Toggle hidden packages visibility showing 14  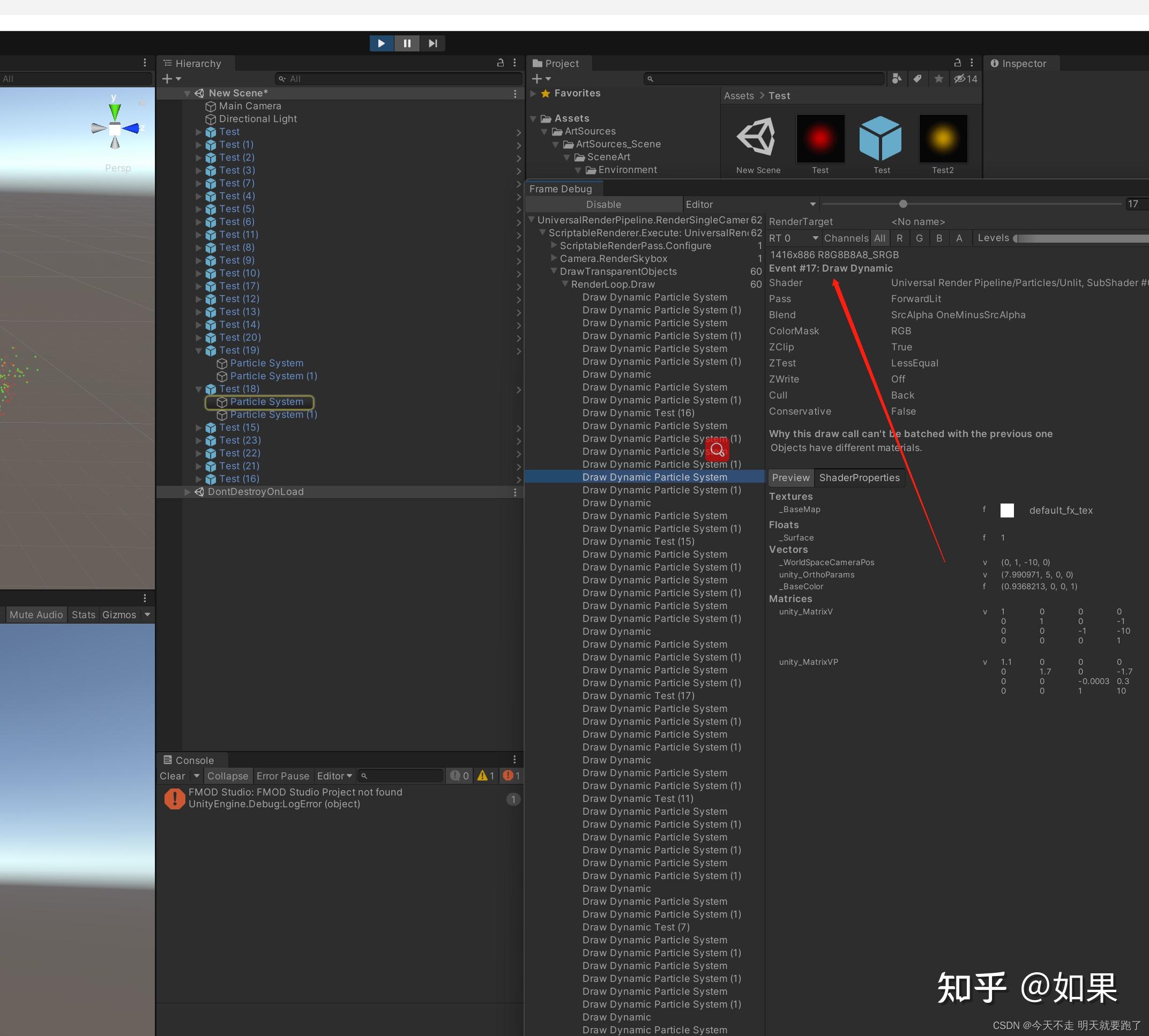tap(966, 79)
